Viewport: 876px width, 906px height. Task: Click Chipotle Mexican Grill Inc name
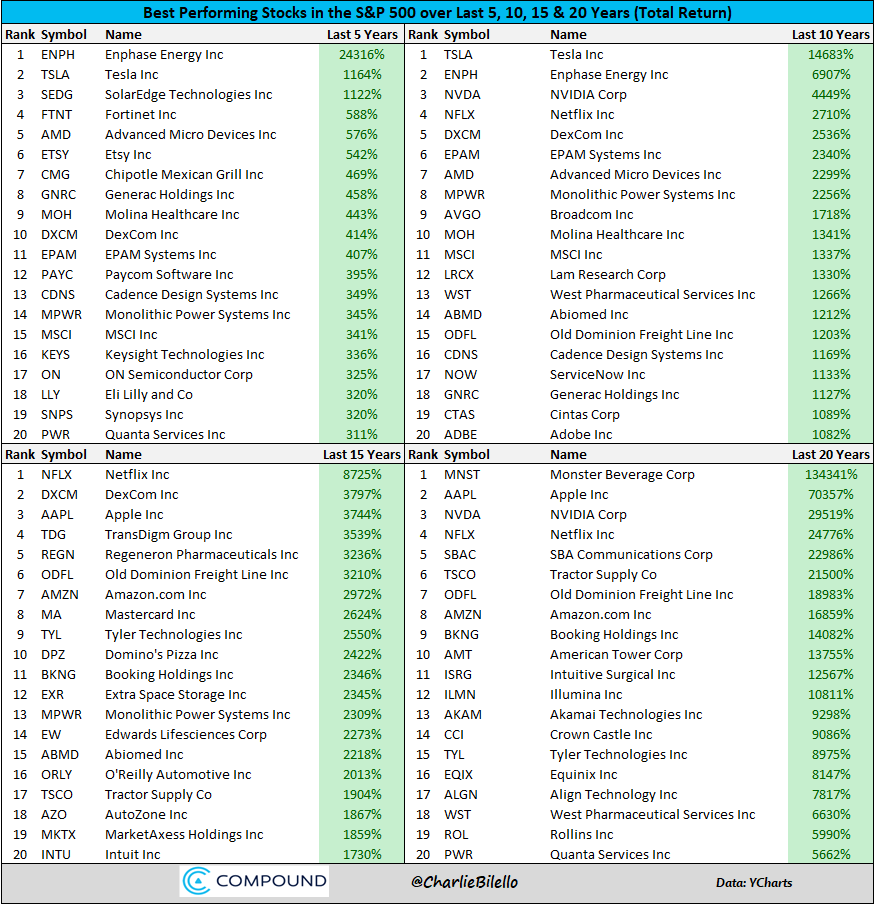tap(184, 175)
